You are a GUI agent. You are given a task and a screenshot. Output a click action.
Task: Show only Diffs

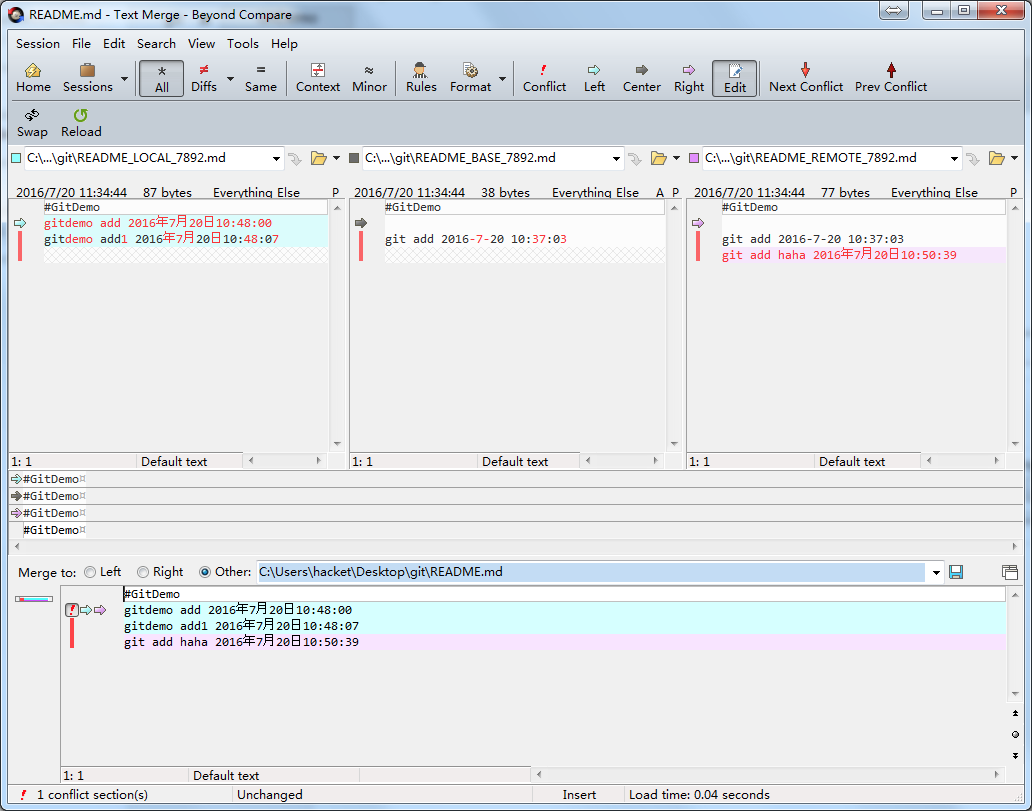click(204, 78)
